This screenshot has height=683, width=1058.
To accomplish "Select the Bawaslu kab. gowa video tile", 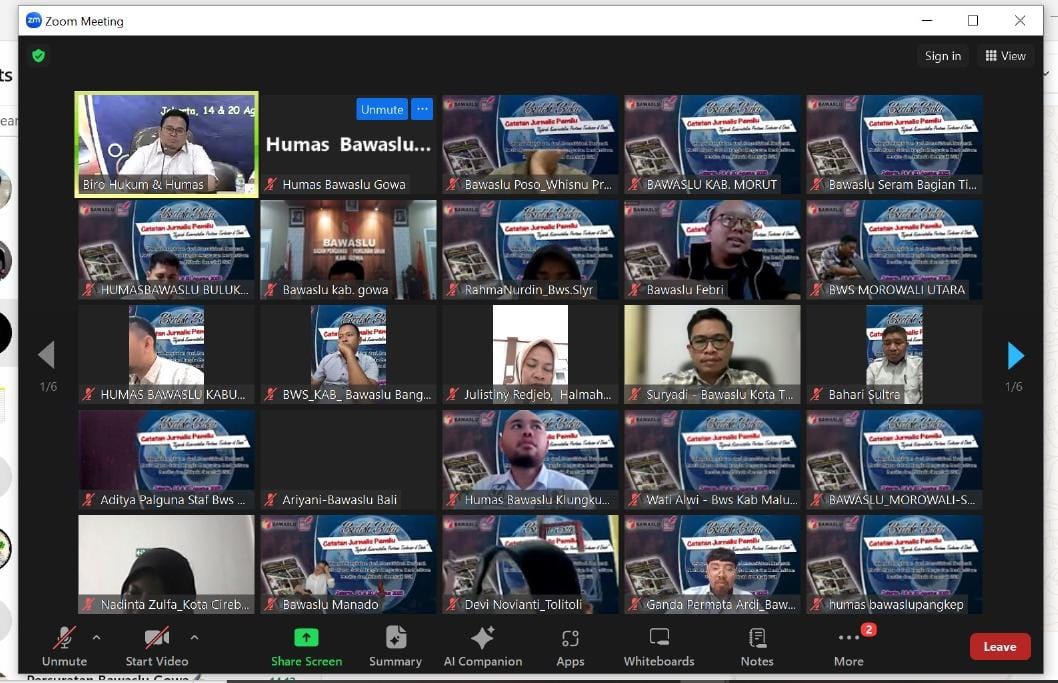I will (348, 250).
